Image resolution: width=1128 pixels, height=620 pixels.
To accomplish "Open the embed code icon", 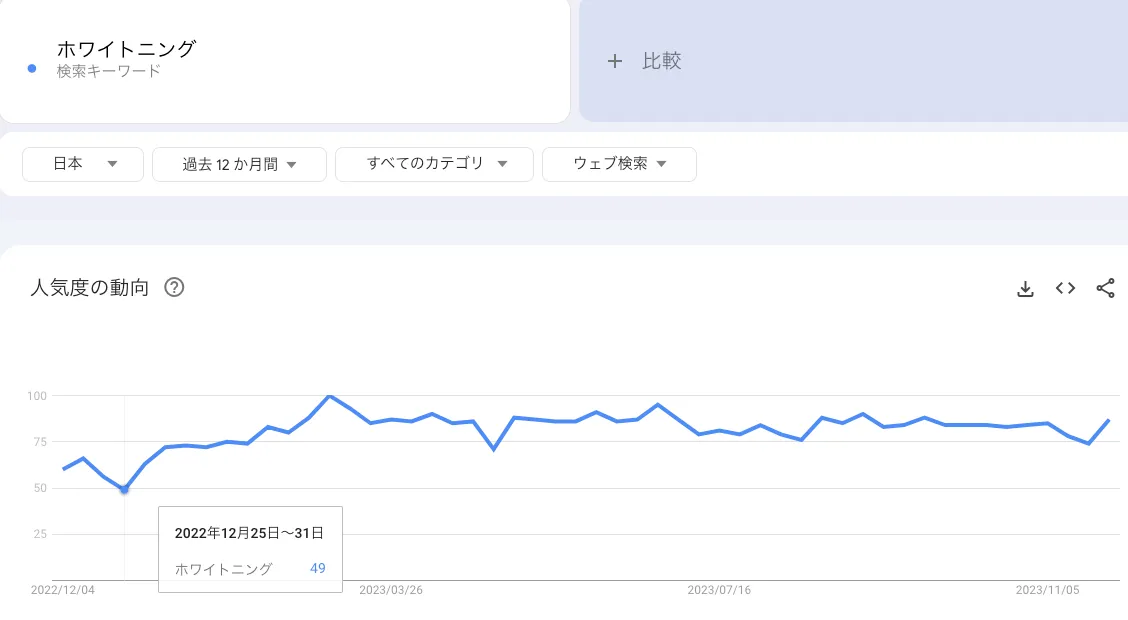I will tap(1065, 288).
